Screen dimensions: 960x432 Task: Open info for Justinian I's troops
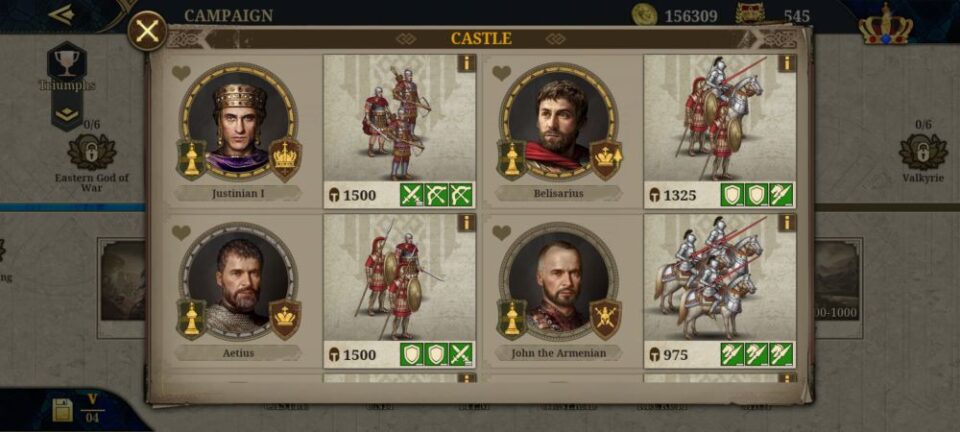[x=467, y=63]
